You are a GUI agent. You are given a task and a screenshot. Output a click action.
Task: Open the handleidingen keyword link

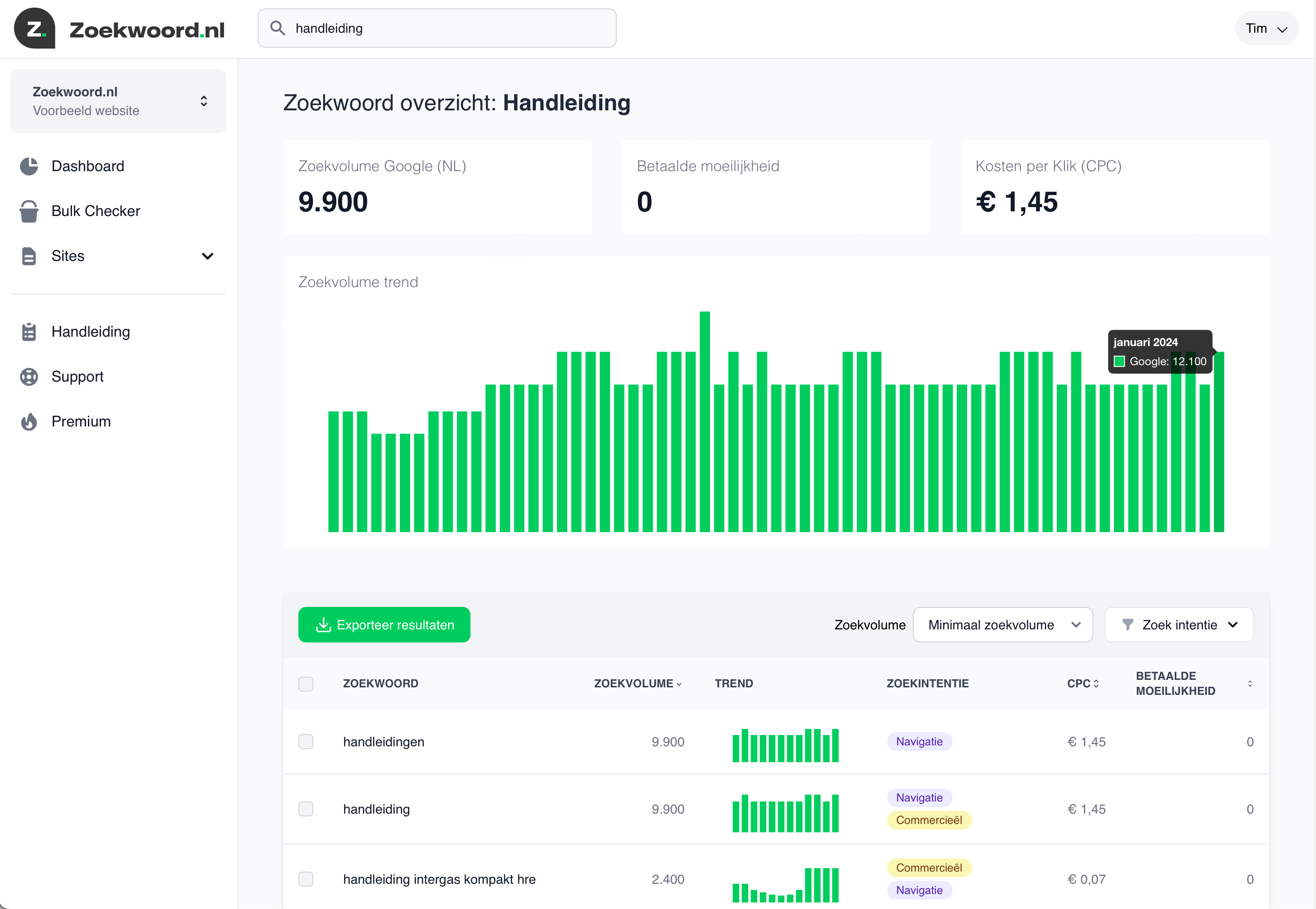(x=383, y=742)
